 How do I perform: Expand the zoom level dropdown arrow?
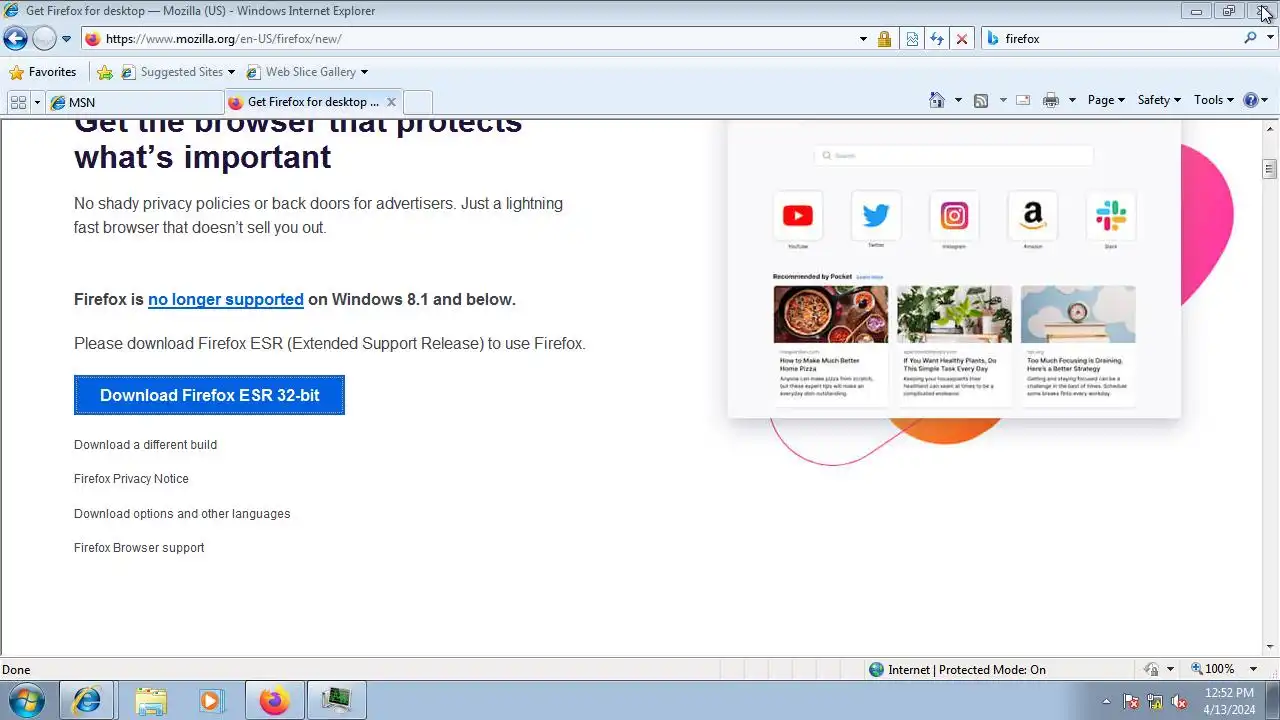pyautogui.click(x=1255, y=669)
